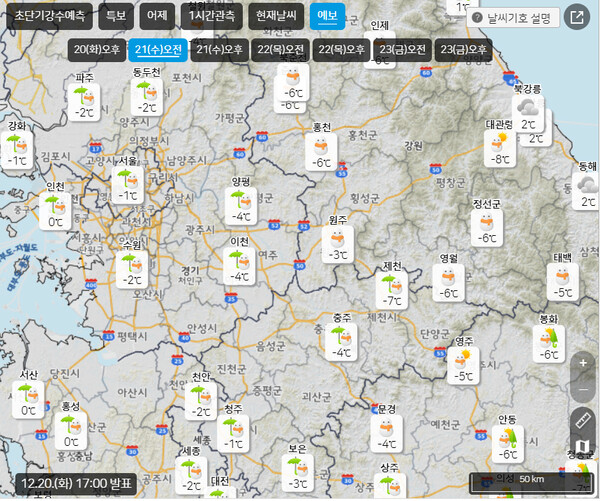Screen dimensions: 600x501
Task: Click the 제천 weather icon
Action: [392, 290]
